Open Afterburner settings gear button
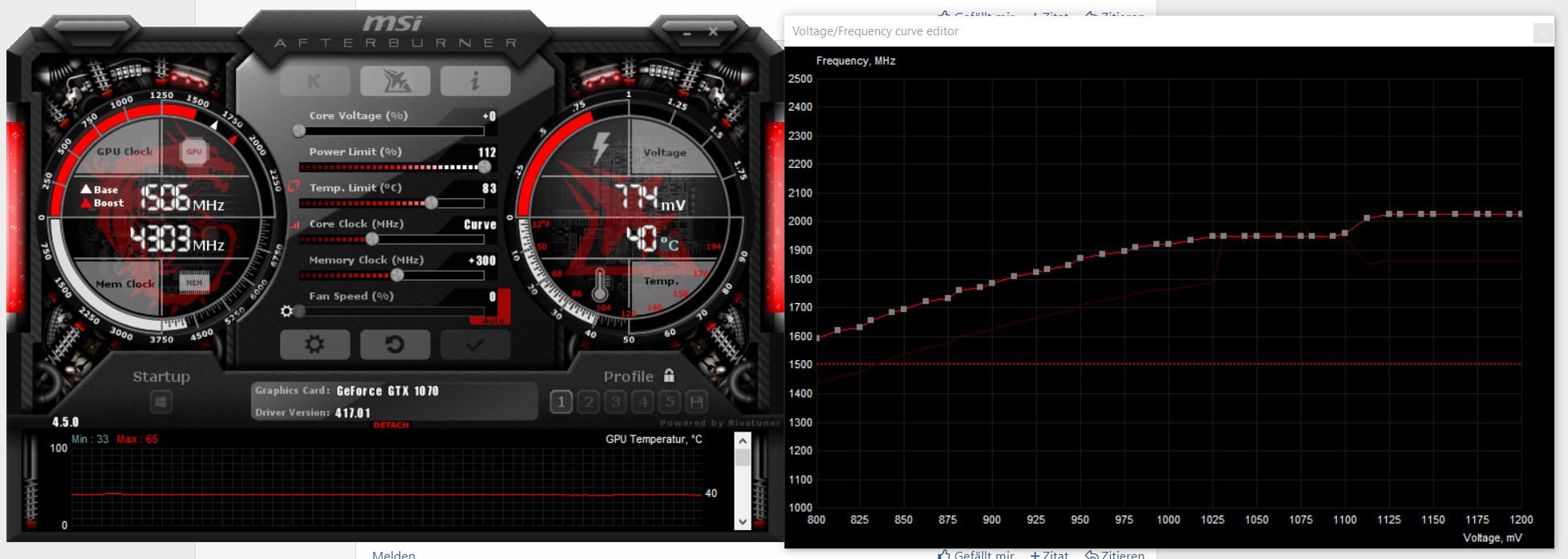 click(314, 344)
